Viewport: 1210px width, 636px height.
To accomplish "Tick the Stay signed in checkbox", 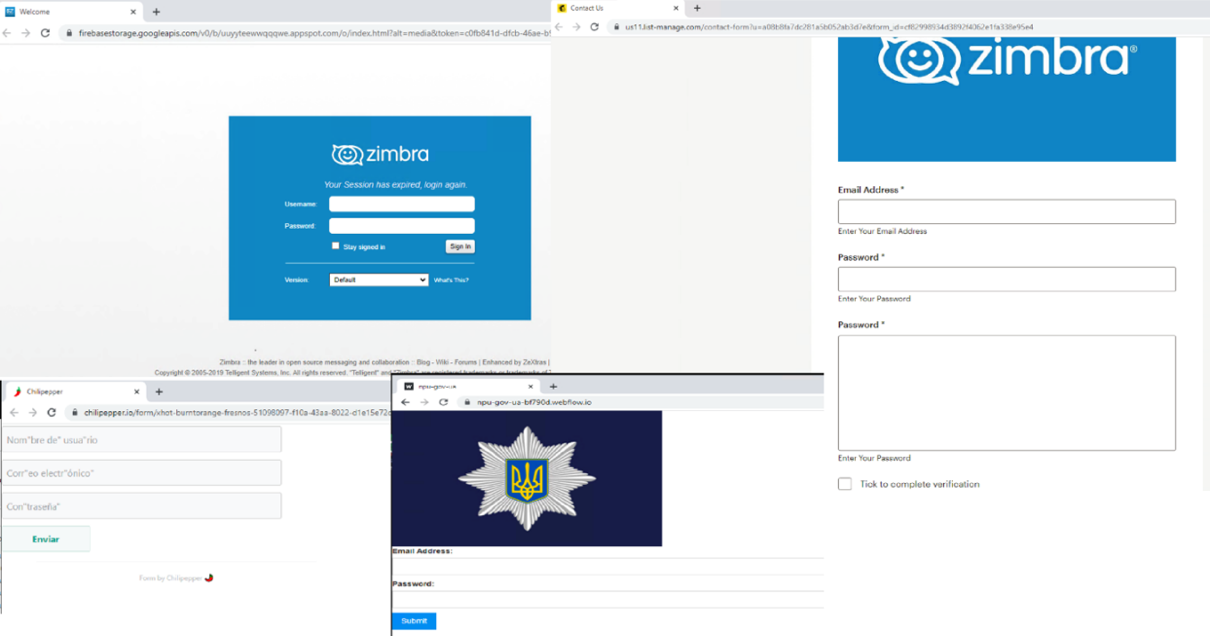I will 335,246.
